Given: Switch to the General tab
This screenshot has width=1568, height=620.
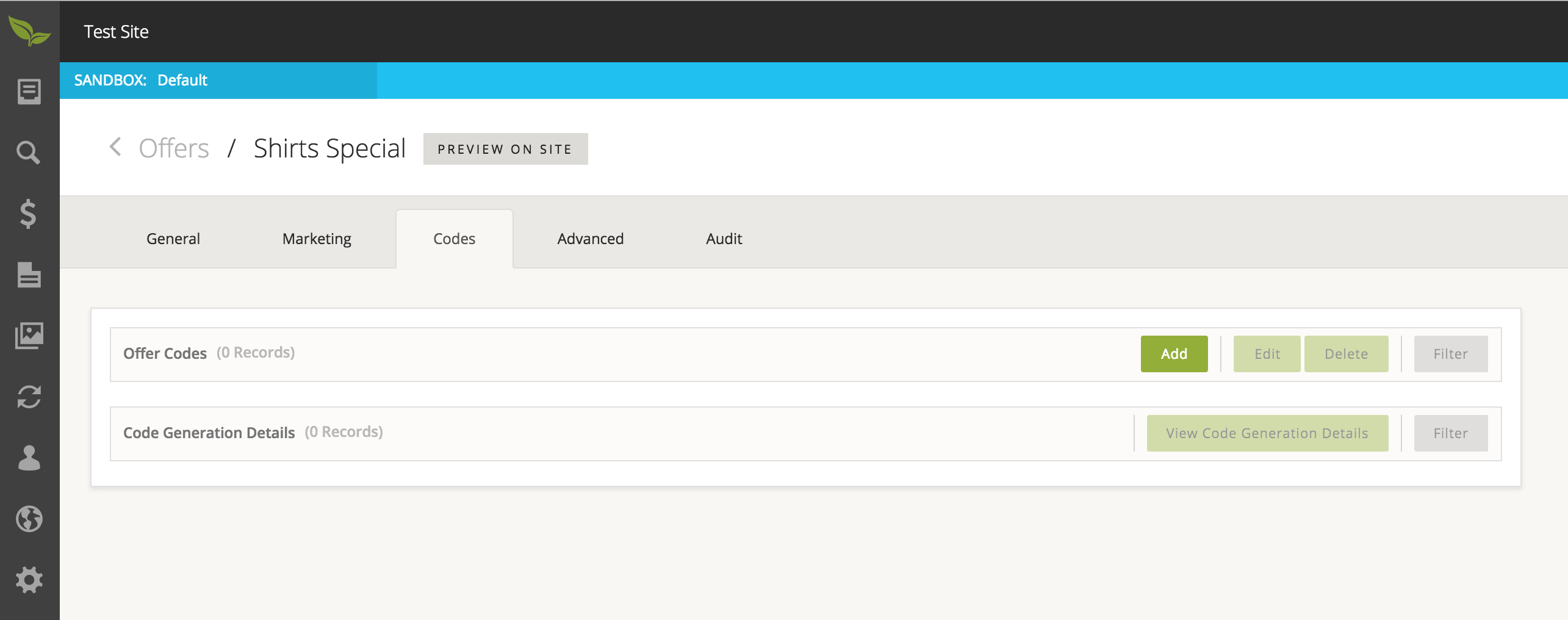Looking at the screenshot, I should 173,239.
